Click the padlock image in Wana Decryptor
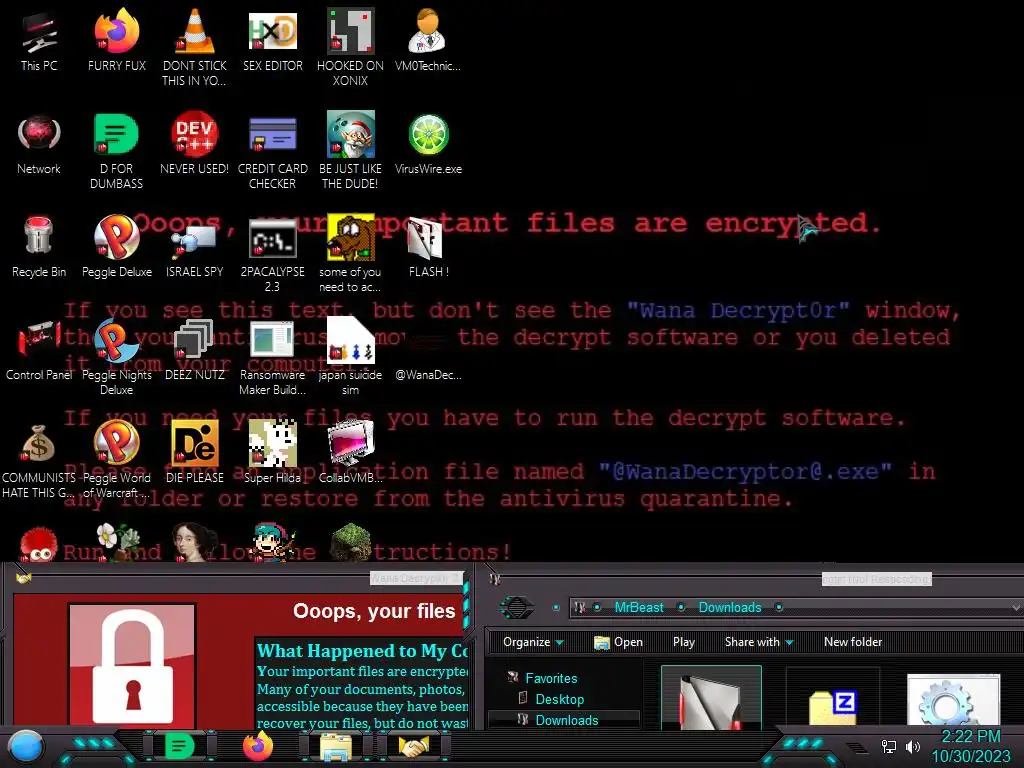 tap(133, 665)
